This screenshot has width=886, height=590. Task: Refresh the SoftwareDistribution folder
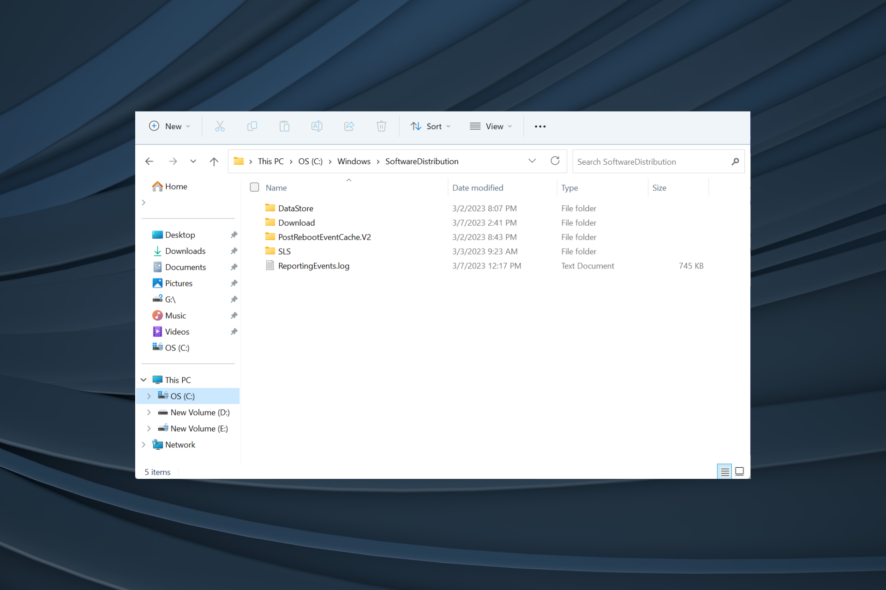pos(555,161)
